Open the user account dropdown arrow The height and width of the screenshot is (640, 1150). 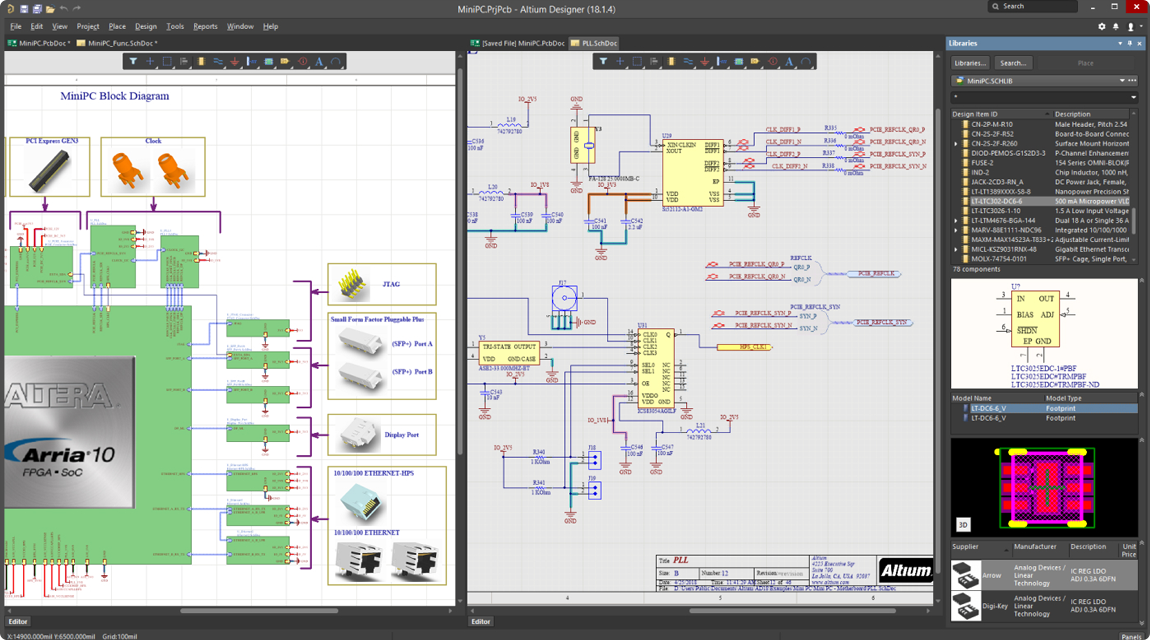coord(1140,26)
